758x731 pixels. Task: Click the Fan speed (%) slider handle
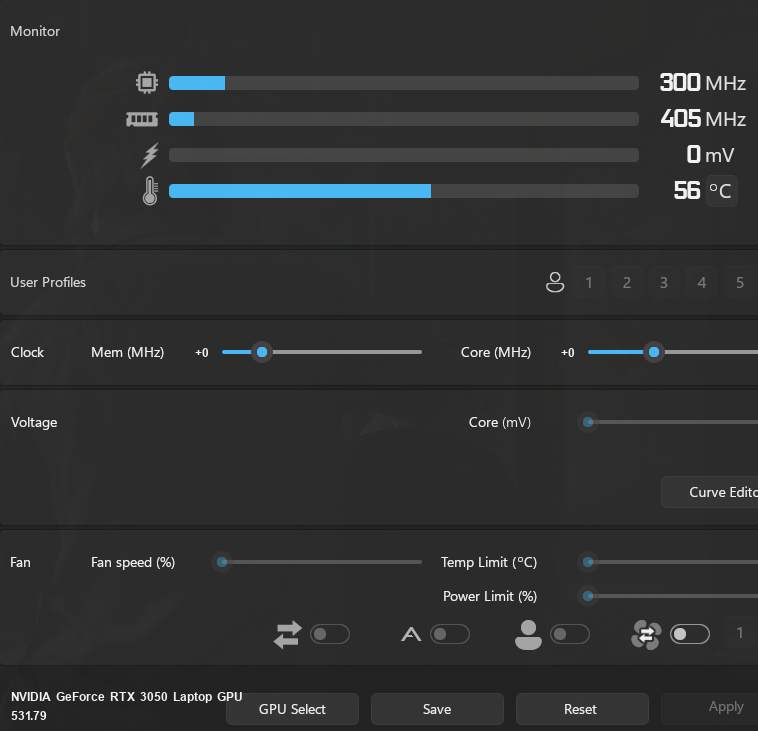pos(222,562)
